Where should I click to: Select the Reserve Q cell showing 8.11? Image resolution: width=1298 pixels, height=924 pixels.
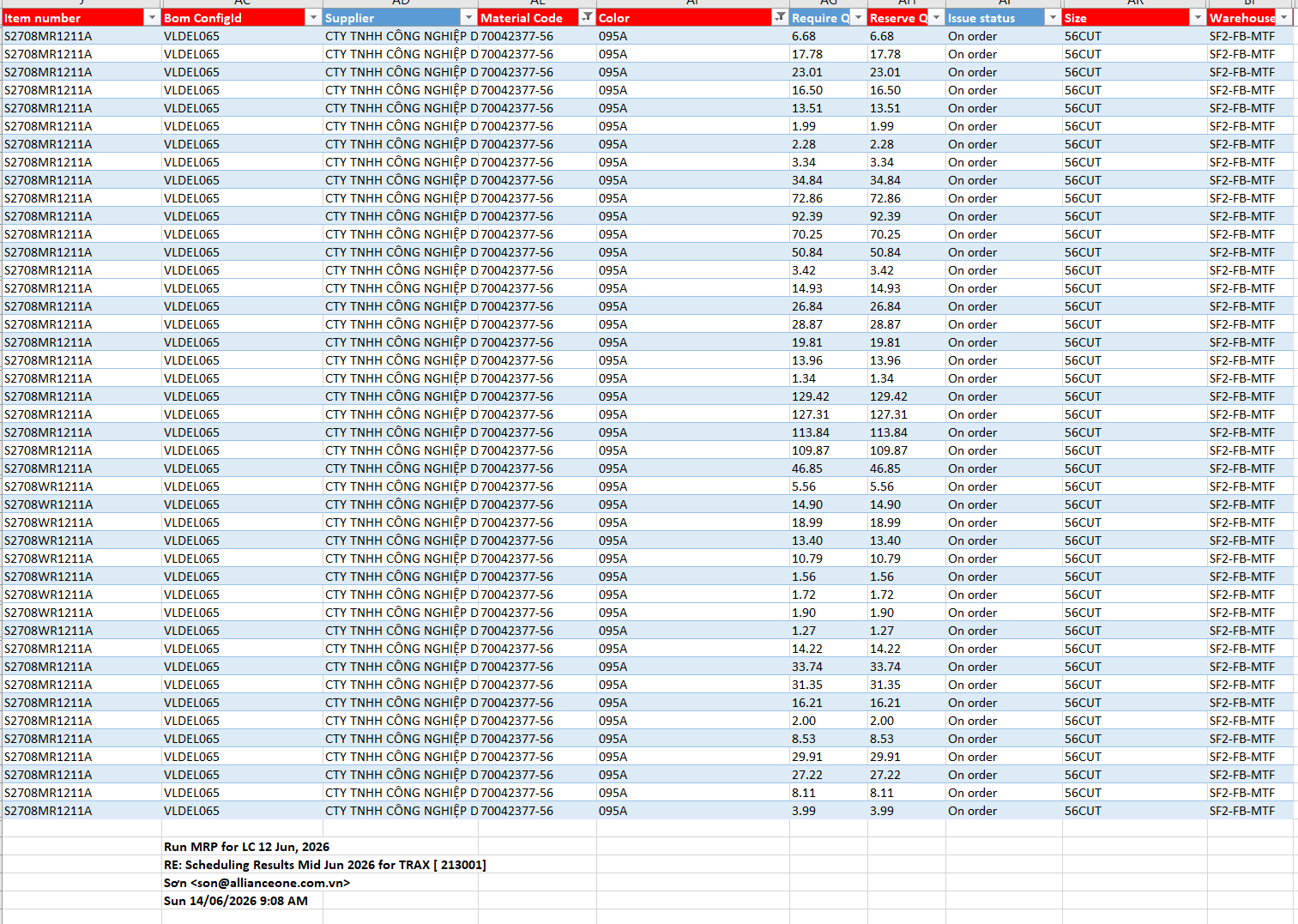[906, 793]
